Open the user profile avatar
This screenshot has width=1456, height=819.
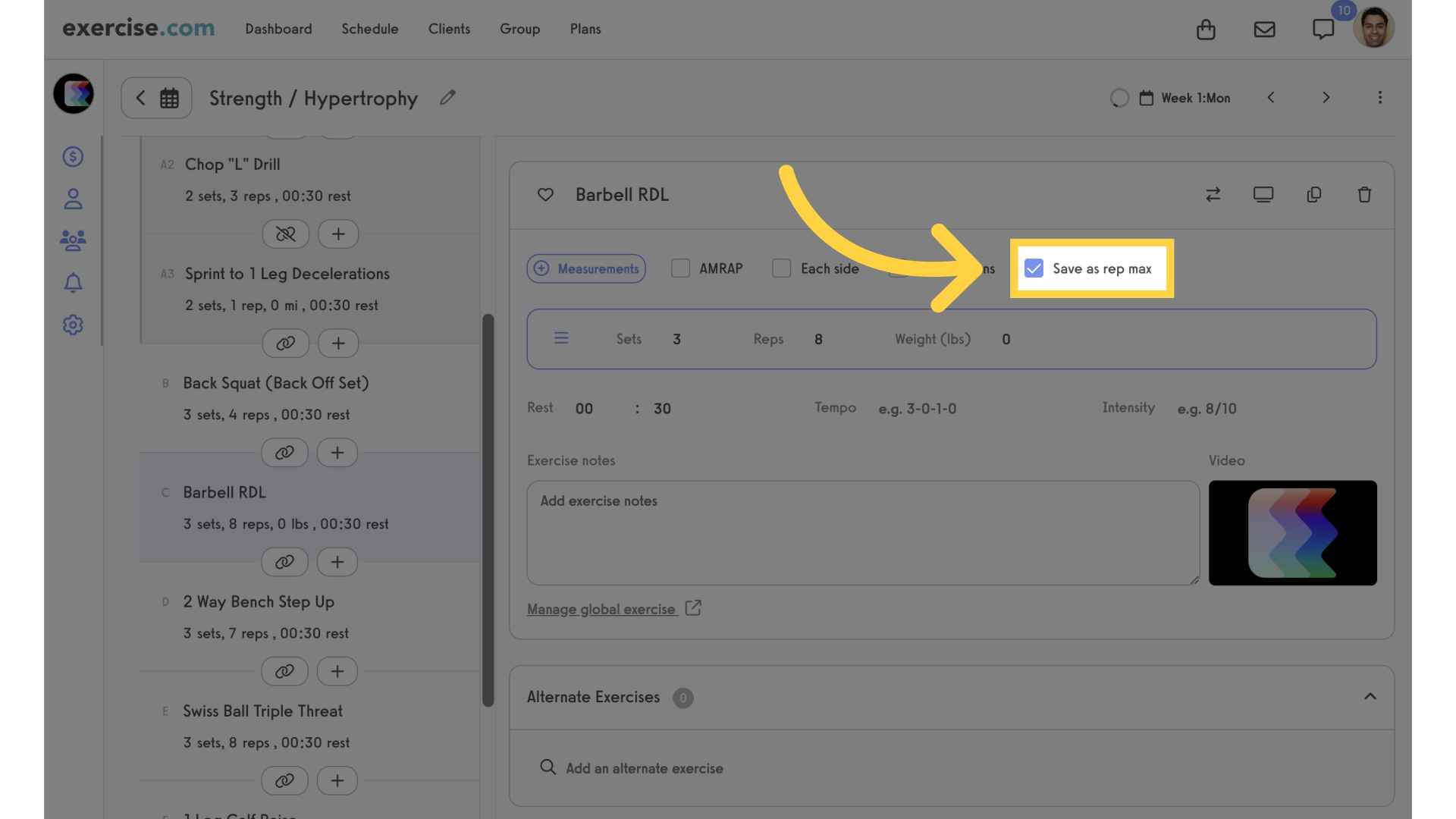[1373, 28]
